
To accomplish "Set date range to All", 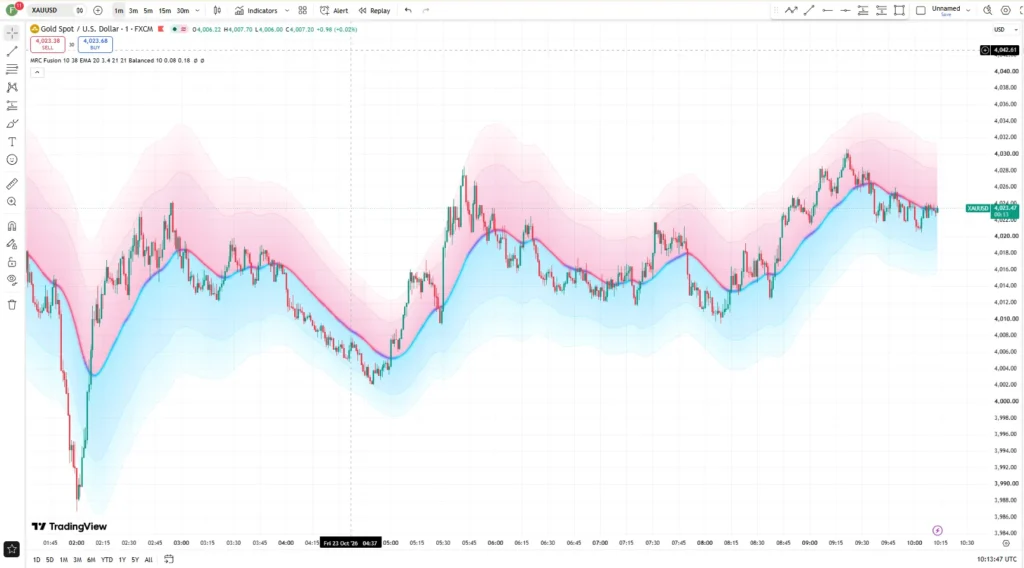I will point(148,560).
